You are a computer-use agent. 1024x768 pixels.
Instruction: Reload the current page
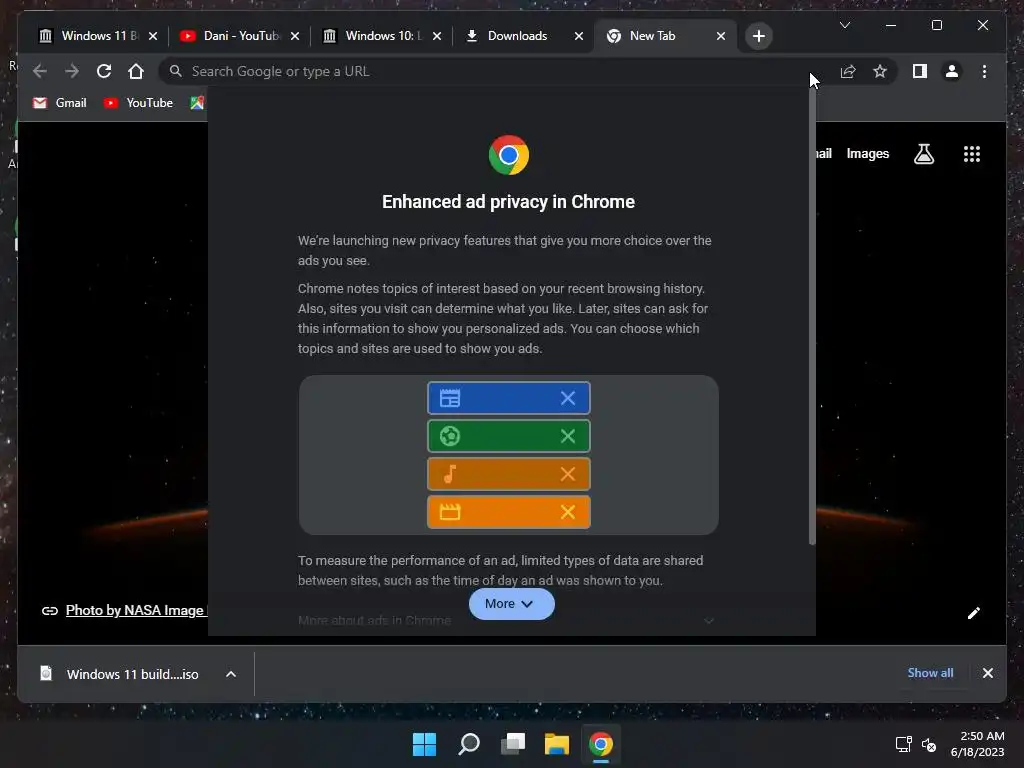pos(104,71)
